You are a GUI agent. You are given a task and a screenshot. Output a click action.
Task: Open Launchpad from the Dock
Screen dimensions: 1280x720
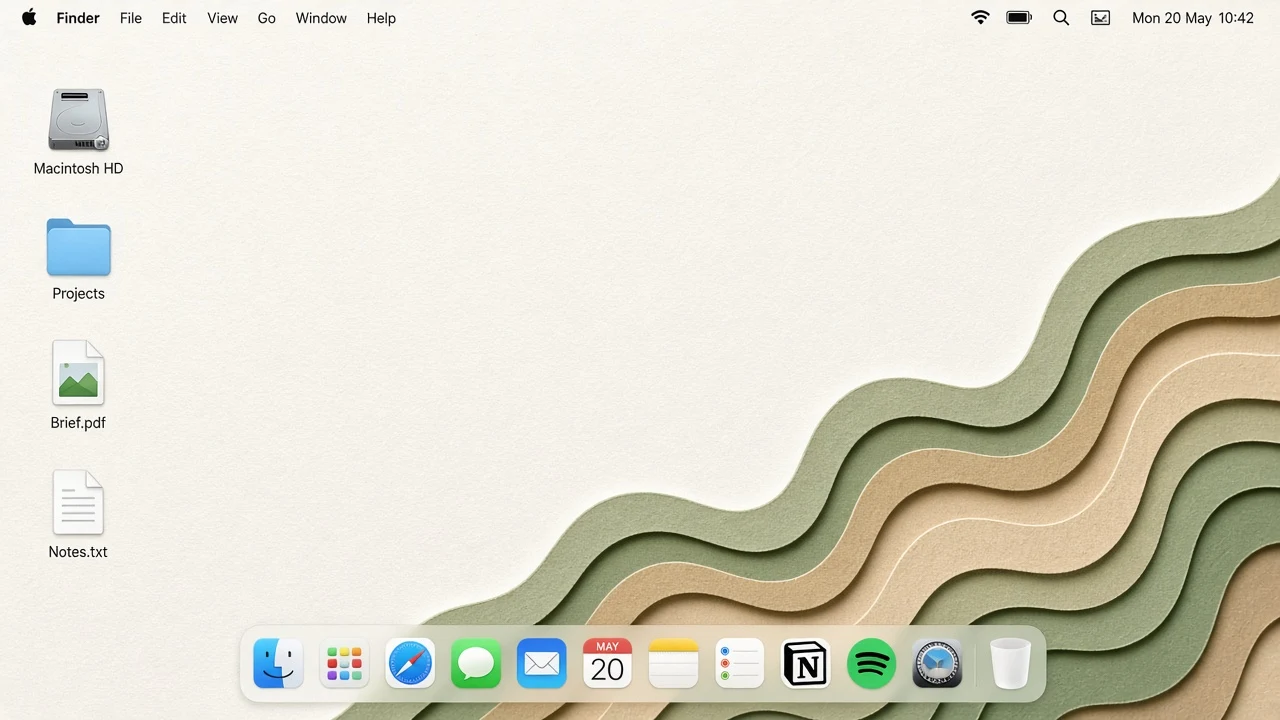pos(344,663)
